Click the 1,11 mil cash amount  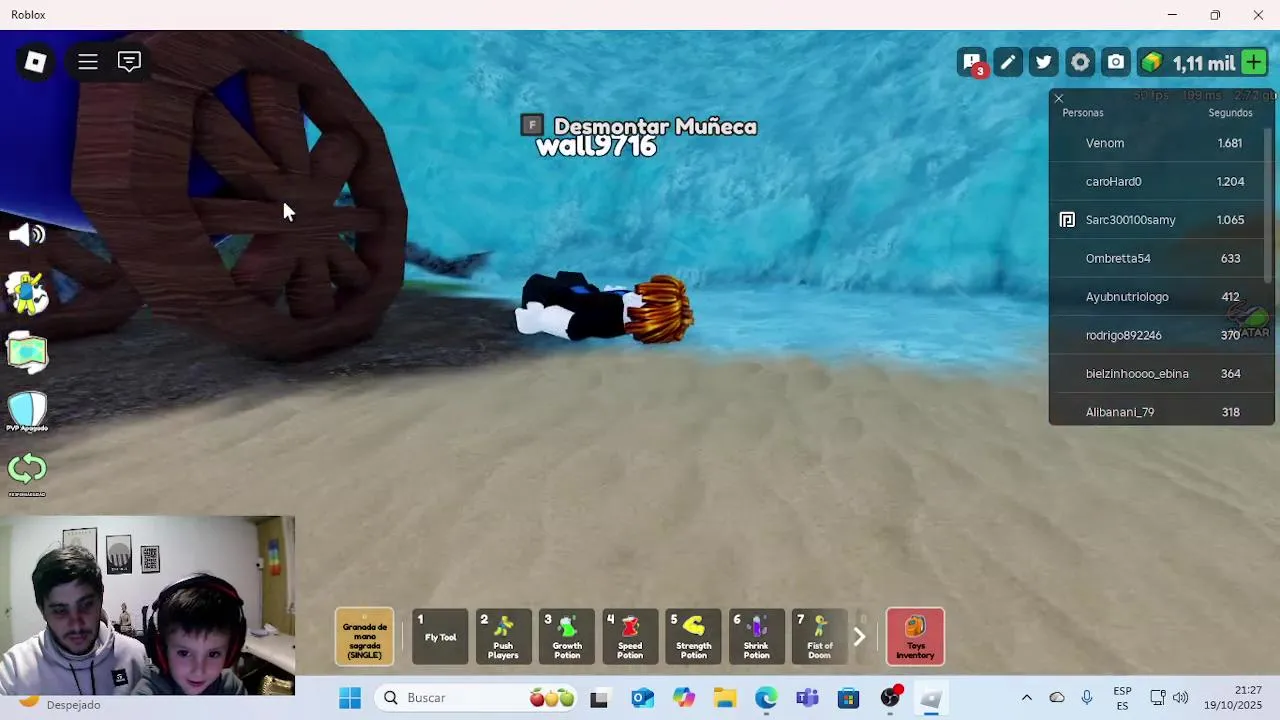(x=1204, y=63)
